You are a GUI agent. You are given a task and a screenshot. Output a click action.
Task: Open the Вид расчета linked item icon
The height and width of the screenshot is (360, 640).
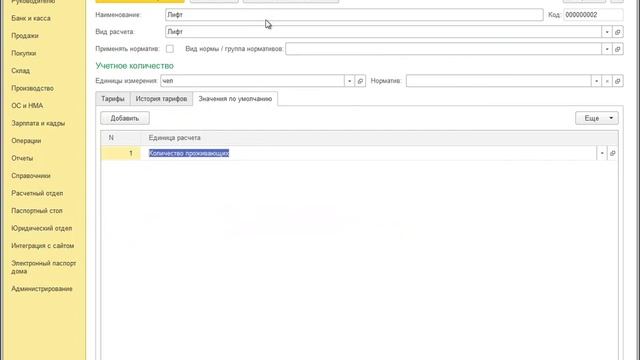click(618, 32)
